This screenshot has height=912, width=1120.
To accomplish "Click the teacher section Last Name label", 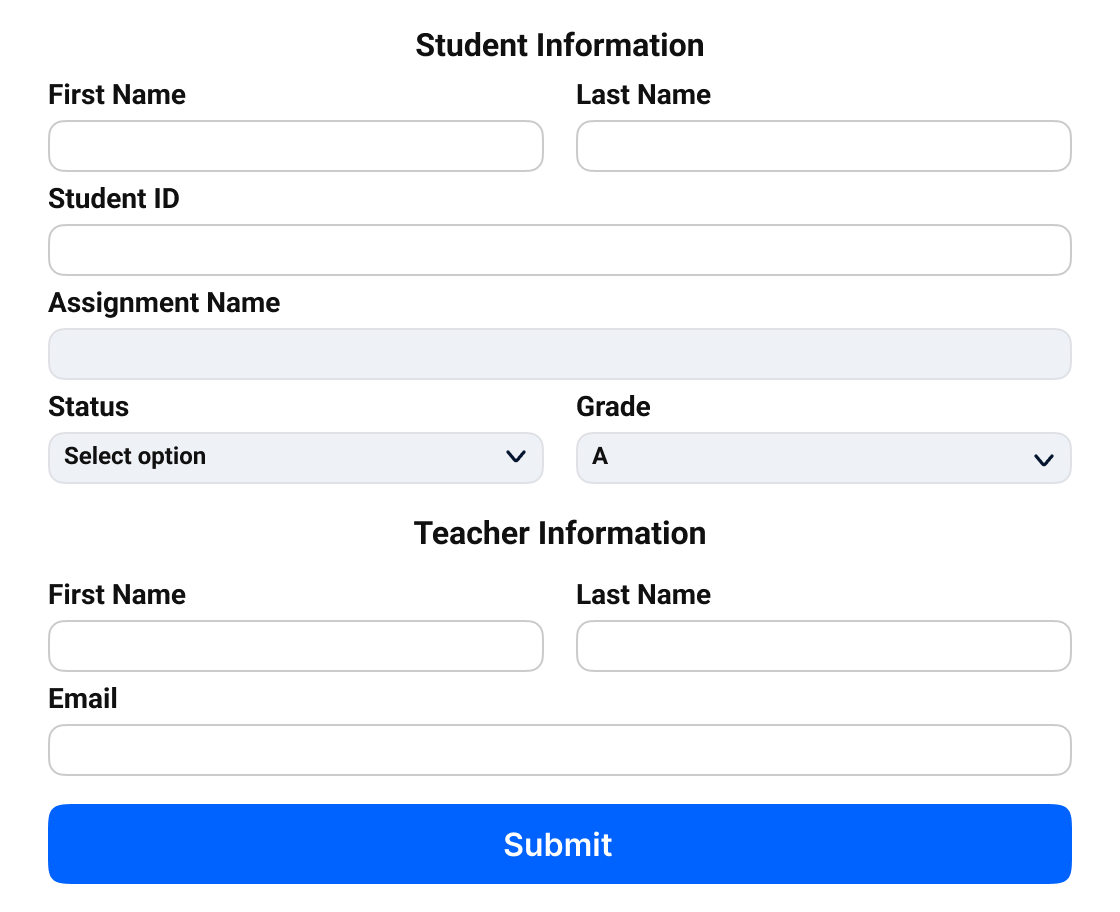I will tap(644, 594).
